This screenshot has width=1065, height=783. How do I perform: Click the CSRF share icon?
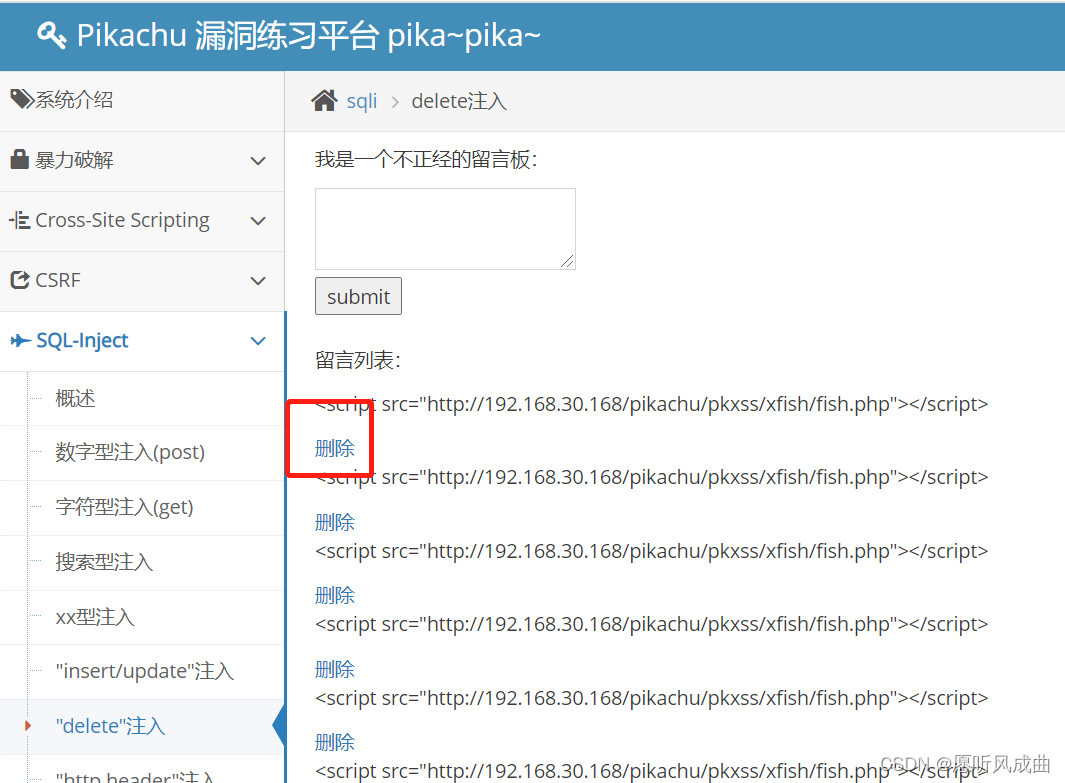pos(20,280)
